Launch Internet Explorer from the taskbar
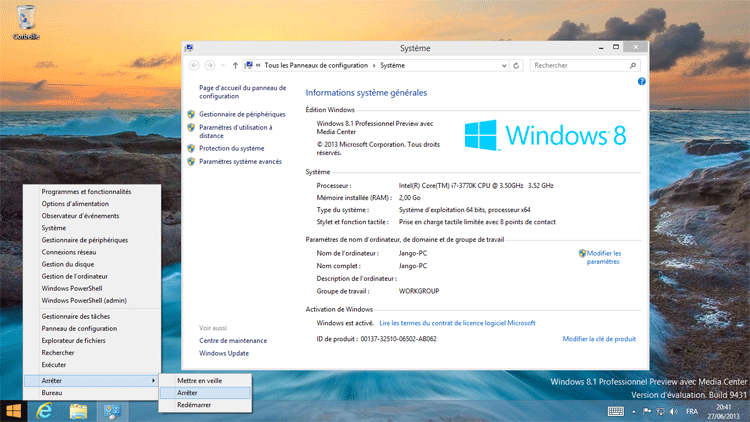Viewport: 750px width, 422px height. (45, 411)
